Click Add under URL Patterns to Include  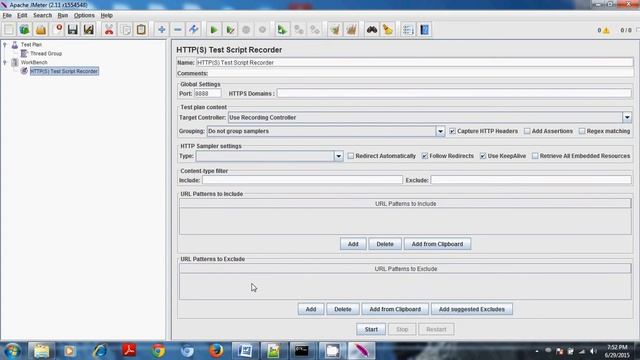coord(353,244)
